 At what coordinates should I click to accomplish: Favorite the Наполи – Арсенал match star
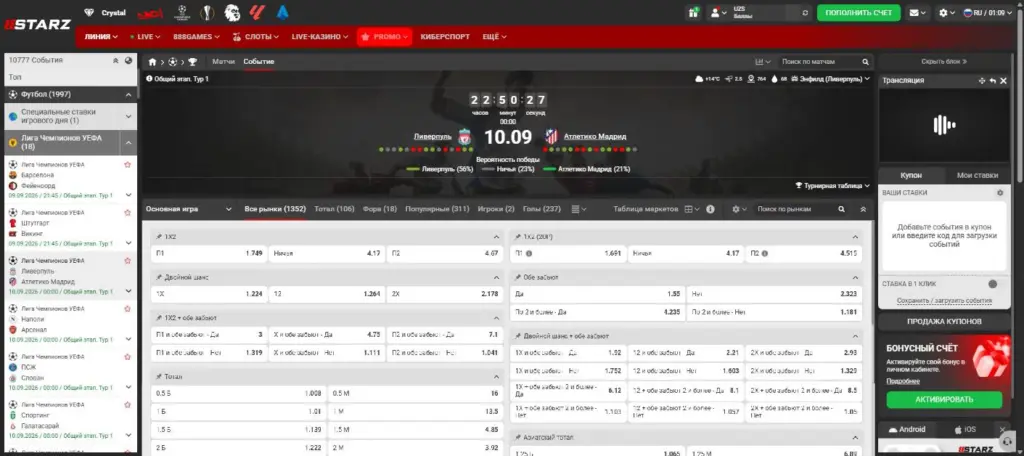127,308
